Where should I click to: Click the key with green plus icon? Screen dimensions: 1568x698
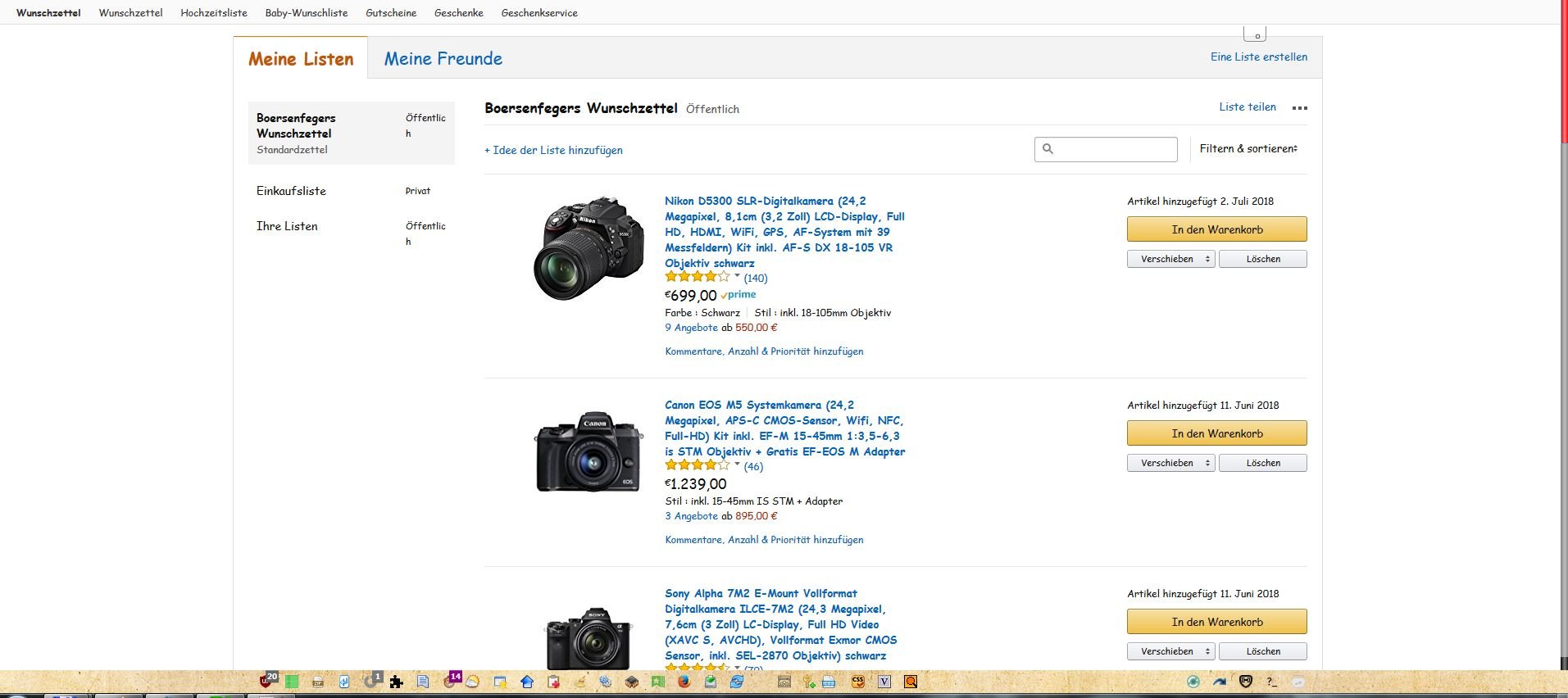pos(810,682)
